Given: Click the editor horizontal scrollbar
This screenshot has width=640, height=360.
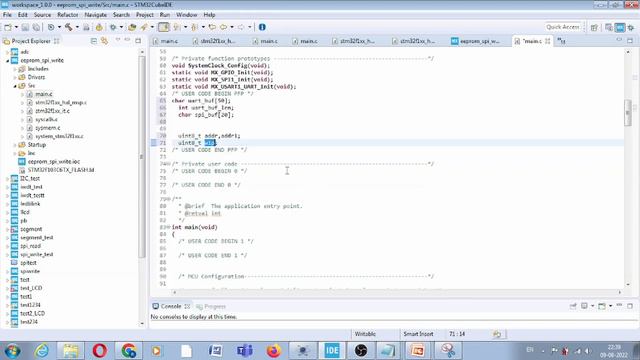Looking at the screenshot, I should (396, 292).
